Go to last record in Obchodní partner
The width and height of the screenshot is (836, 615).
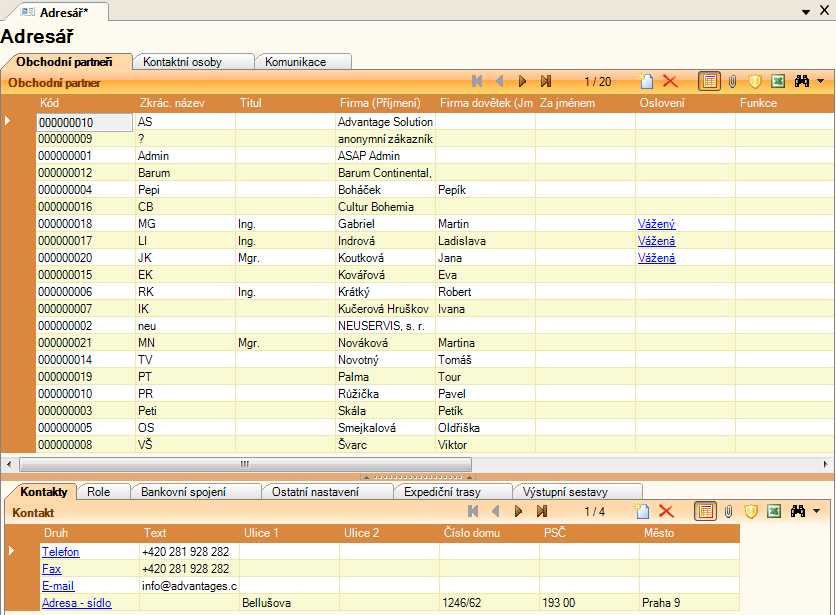[546, 81]
